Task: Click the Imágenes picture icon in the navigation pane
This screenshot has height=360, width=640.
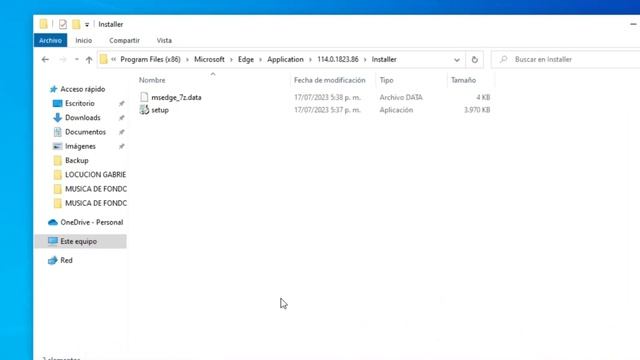Action: coord(57,146)
